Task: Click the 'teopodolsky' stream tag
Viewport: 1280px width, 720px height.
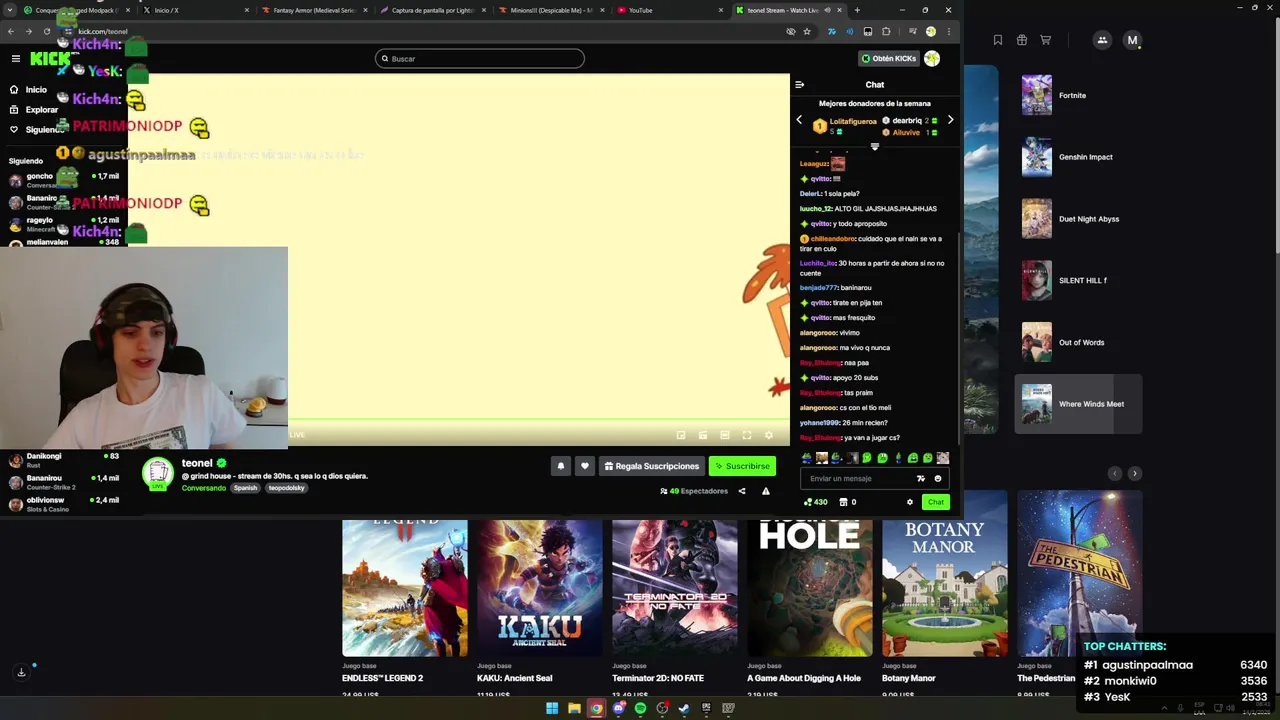Action: (286, 488)
